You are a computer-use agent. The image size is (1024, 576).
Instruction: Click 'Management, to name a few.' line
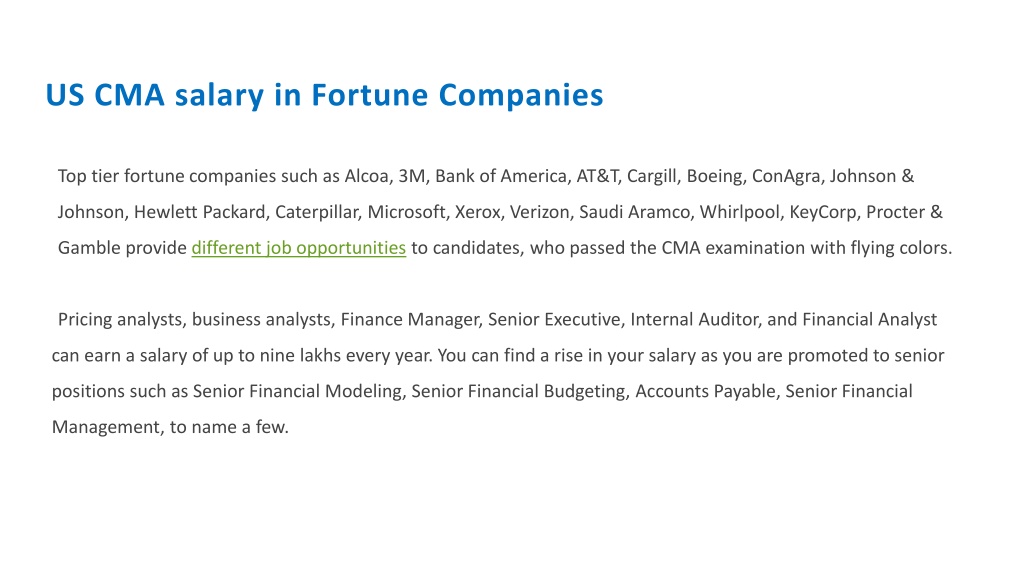pos(170,428)
